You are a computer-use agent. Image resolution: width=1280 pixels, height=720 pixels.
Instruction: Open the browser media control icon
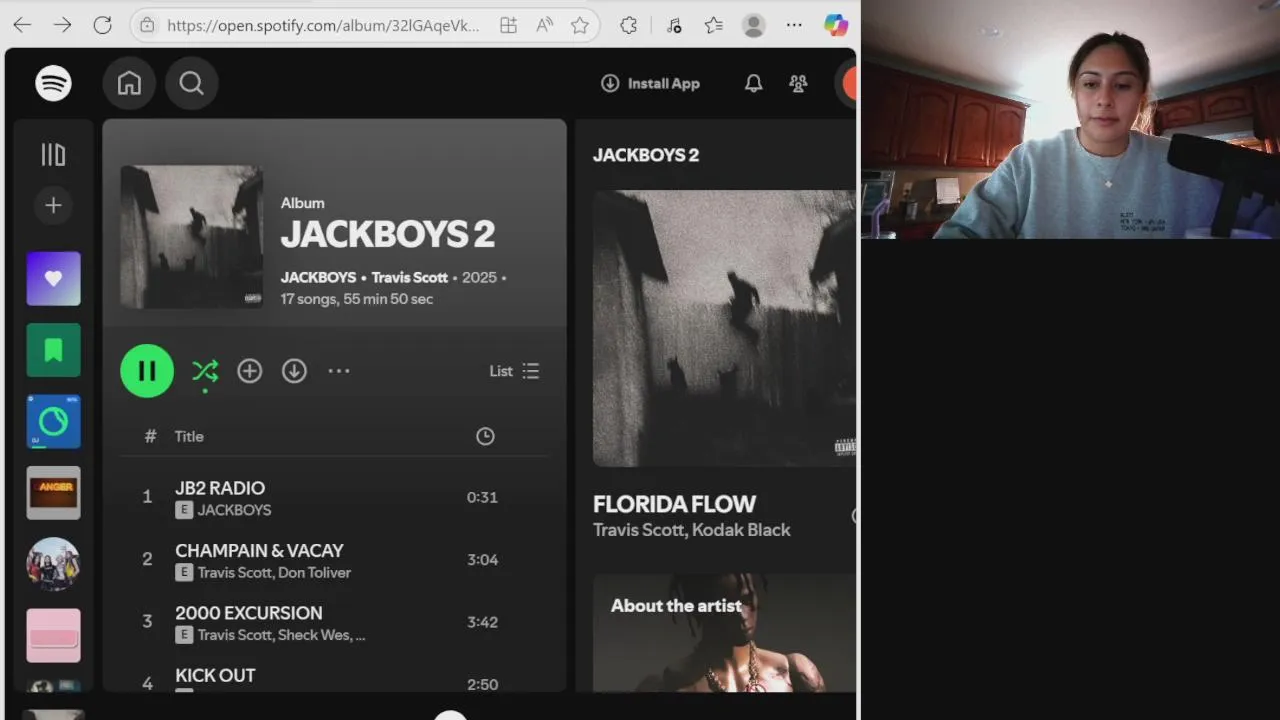coord(673,25)
